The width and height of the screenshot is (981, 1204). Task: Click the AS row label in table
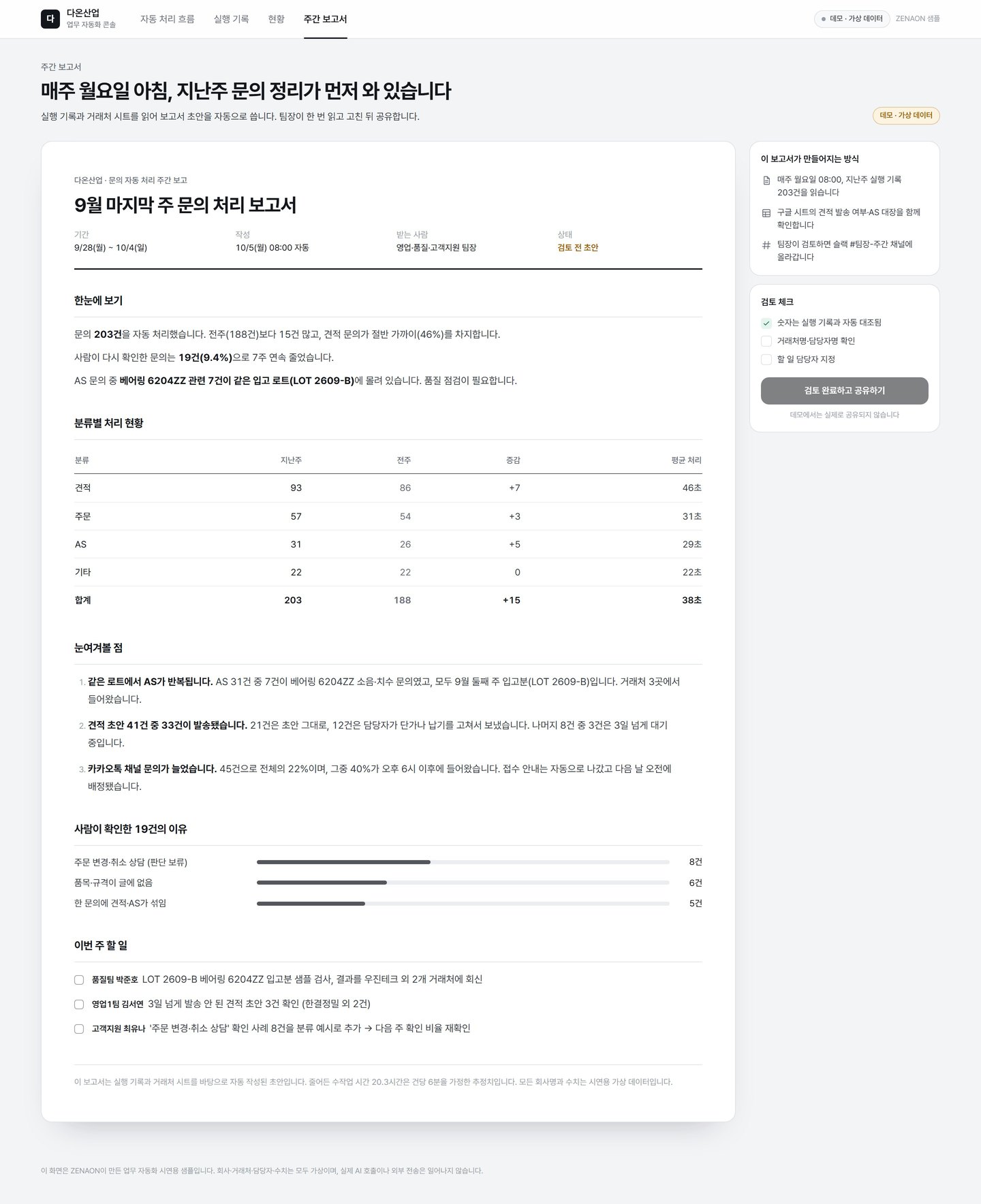click(x=80, y=545)
